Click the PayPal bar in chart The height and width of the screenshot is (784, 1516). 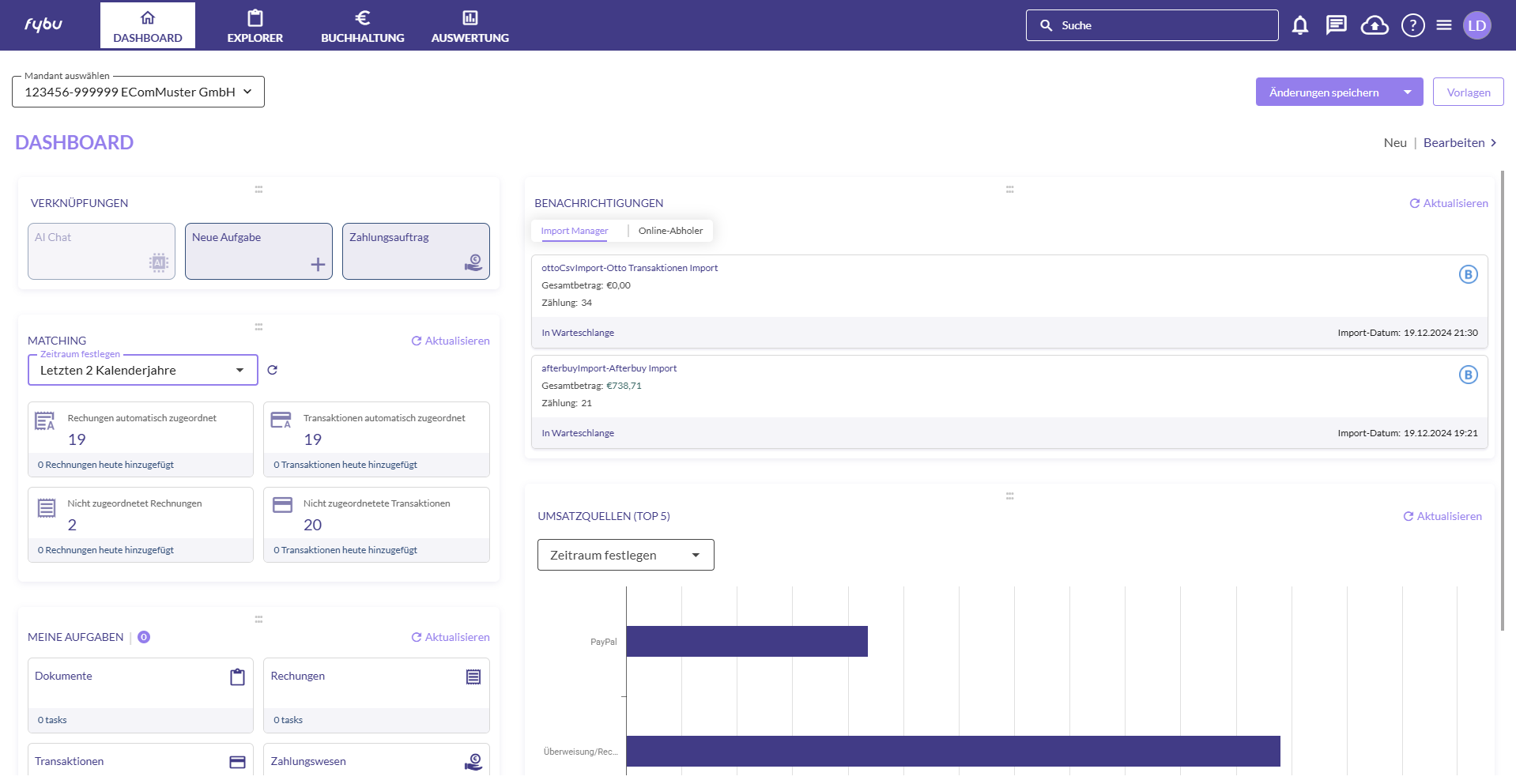coord(746,641)
